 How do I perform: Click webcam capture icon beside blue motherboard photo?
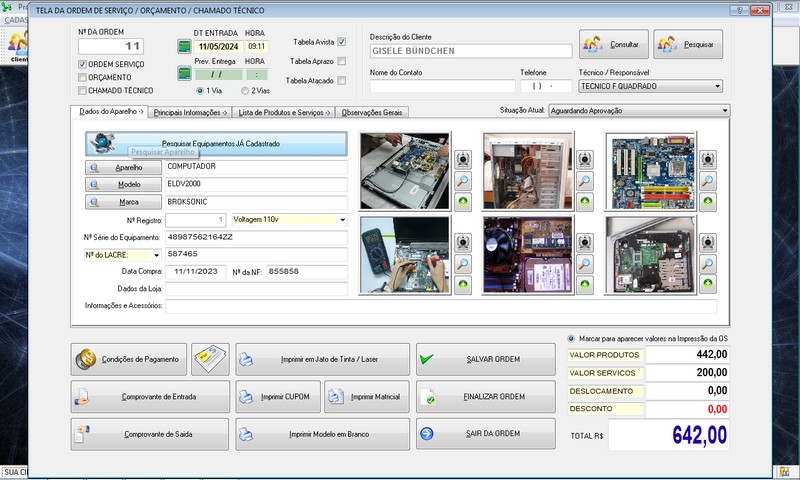pyautogui.click(x=708, y=160)
